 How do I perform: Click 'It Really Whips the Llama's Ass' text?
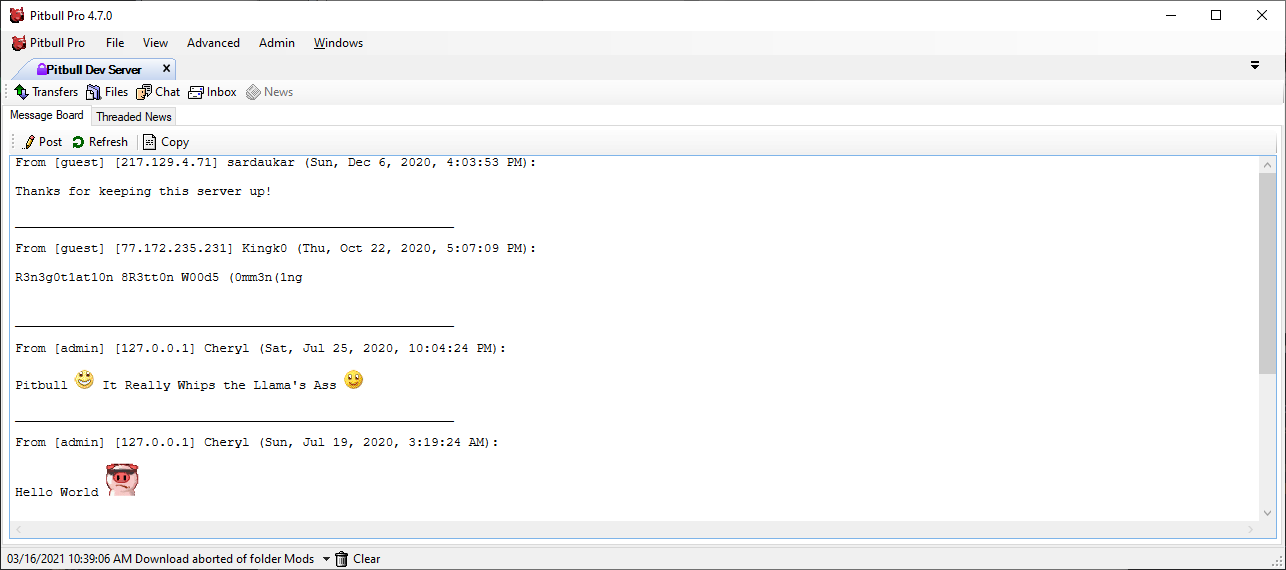point(220,385)
